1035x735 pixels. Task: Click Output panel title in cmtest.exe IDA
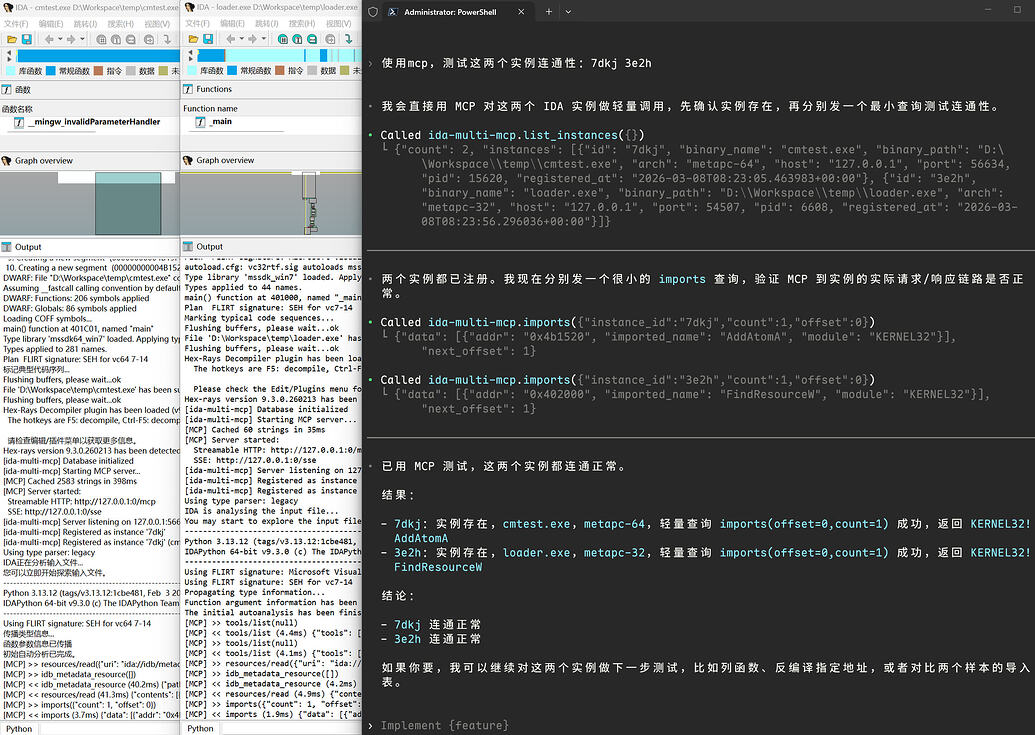pos(28,247)
